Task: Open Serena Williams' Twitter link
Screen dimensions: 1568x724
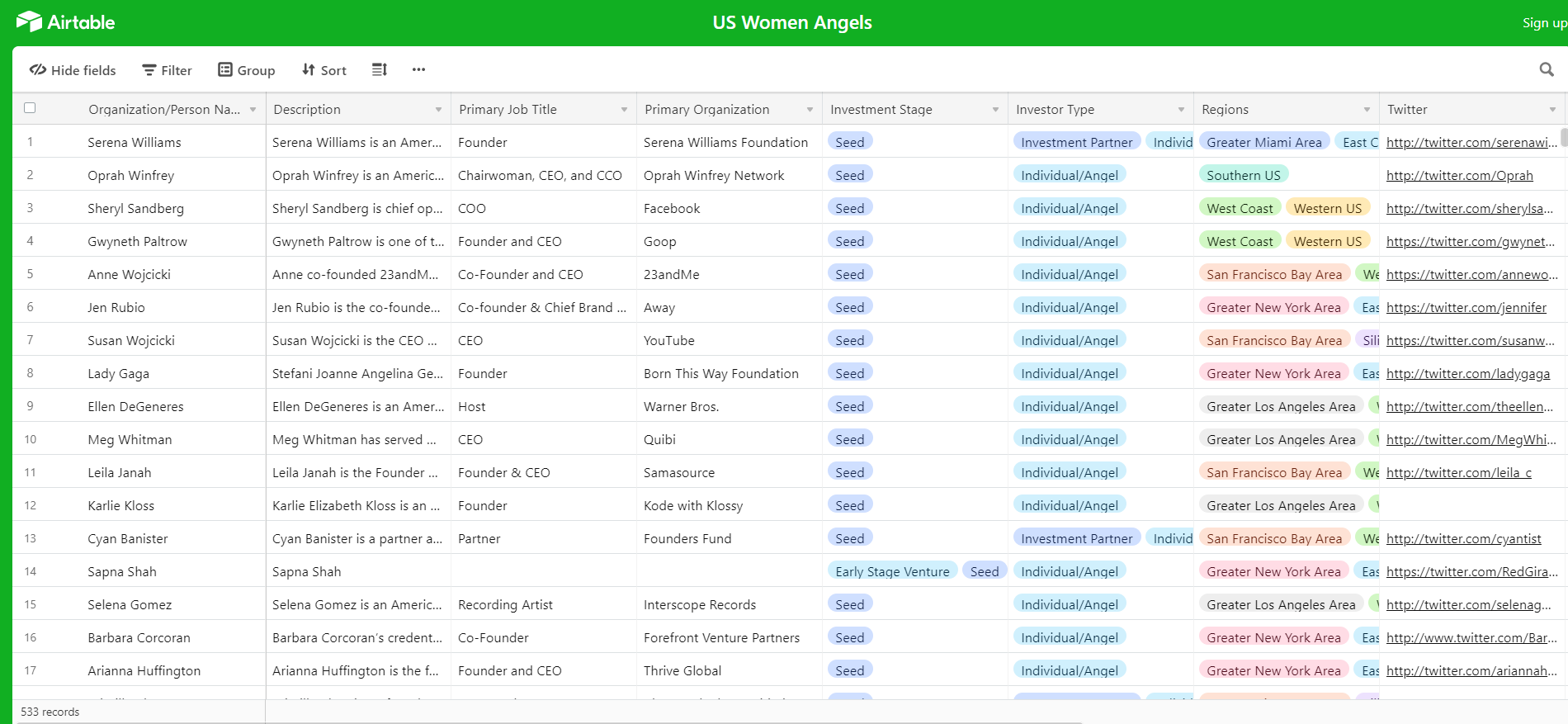Action: pyautogui.click(x=1471, y=142)
